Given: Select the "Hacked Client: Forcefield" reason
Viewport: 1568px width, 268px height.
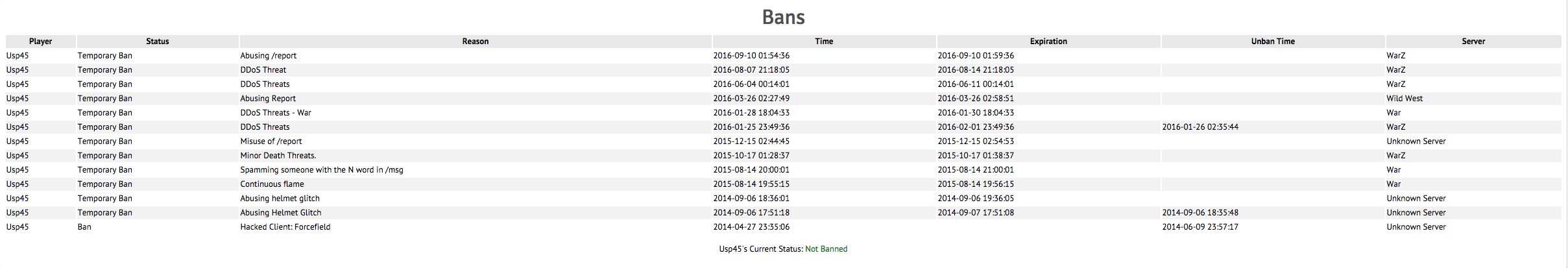Looking at the screenshot, I should pos(285,227).
